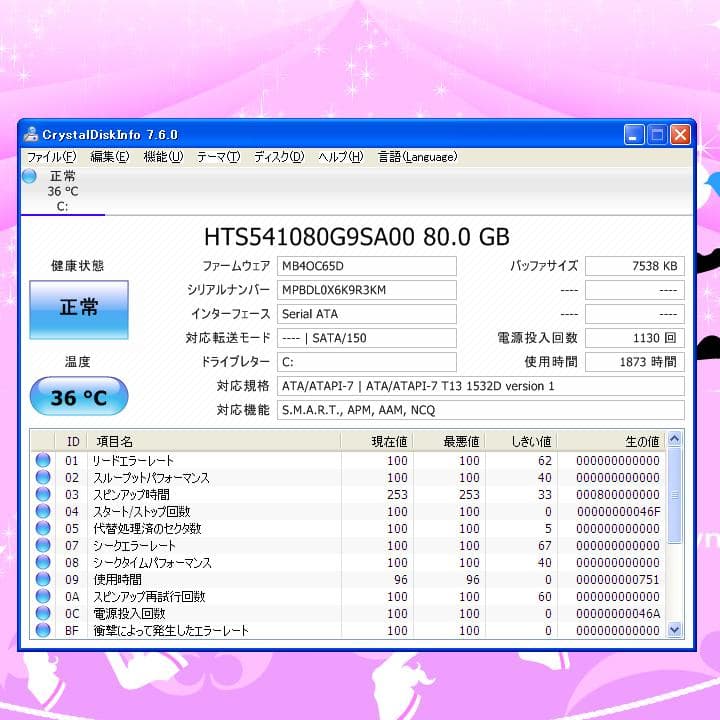Select the スループットパフォーマンス attribute row
The height and width of the screenshot is (720, 720).
pos(349,477)
